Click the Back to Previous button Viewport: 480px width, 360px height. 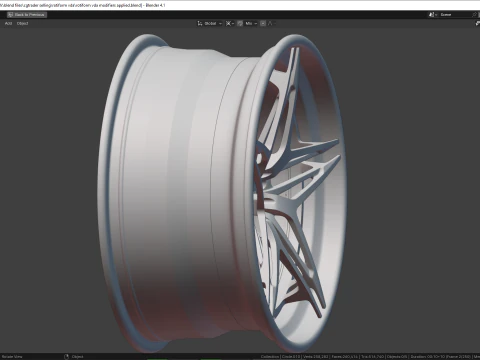click(x=27, y=15)
